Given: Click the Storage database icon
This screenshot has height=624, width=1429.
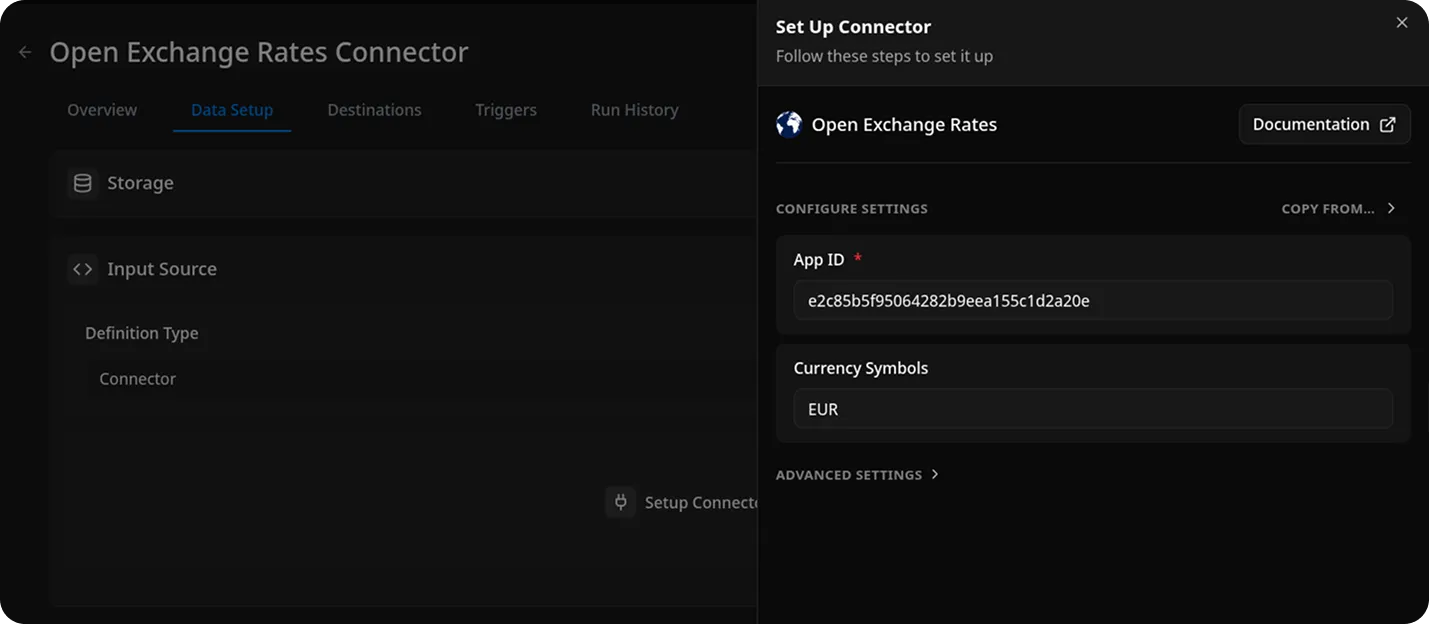Looking at the screenshot, I should 82,183.
